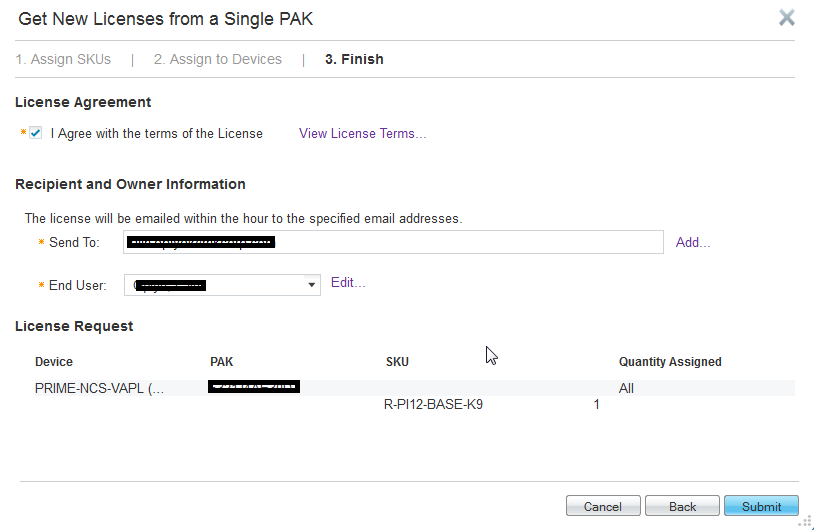Click Edit link beside End User
This screenshot has width=814, height=530.
tap(348, 283)
